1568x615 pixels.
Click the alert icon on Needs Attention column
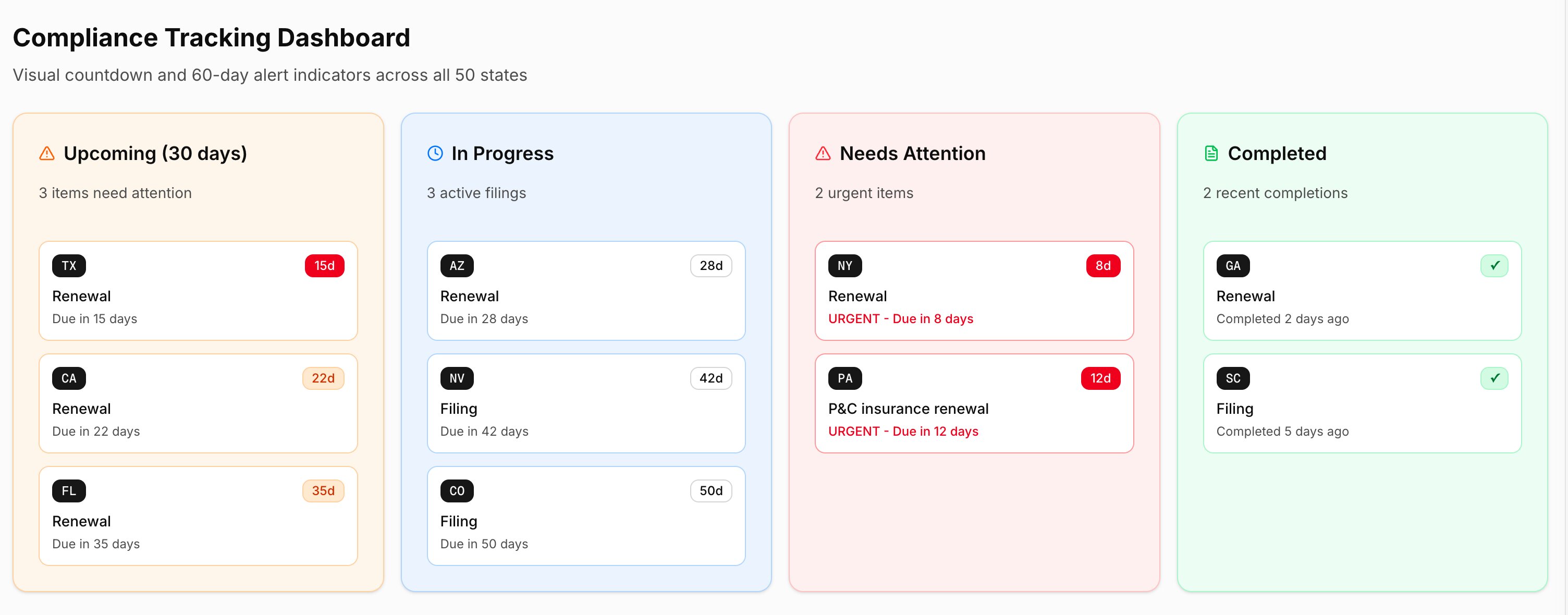823,153
